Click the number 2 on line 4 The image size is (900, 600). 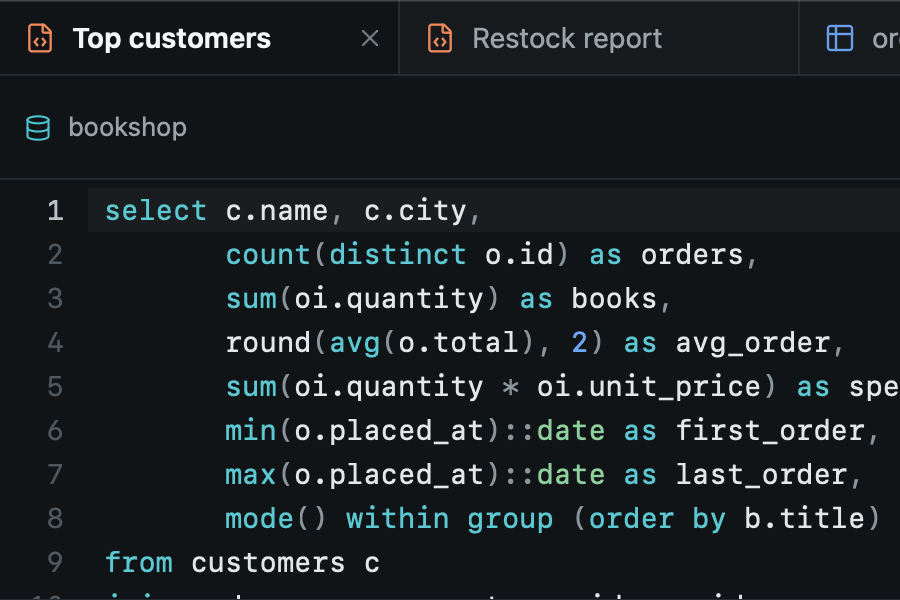[x=580, y=343]
